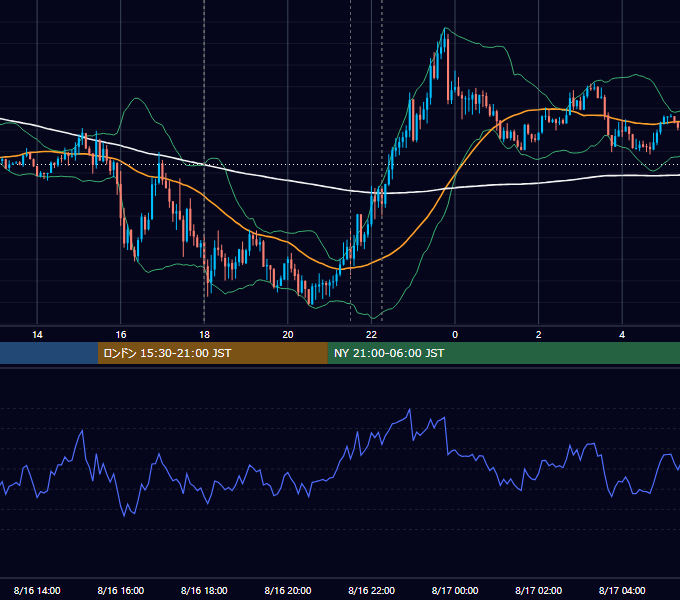Click the '8/17 00:00' label on indicator axis
The width and height of the screenshot is (680, 600).
click(x=455, y=590)
